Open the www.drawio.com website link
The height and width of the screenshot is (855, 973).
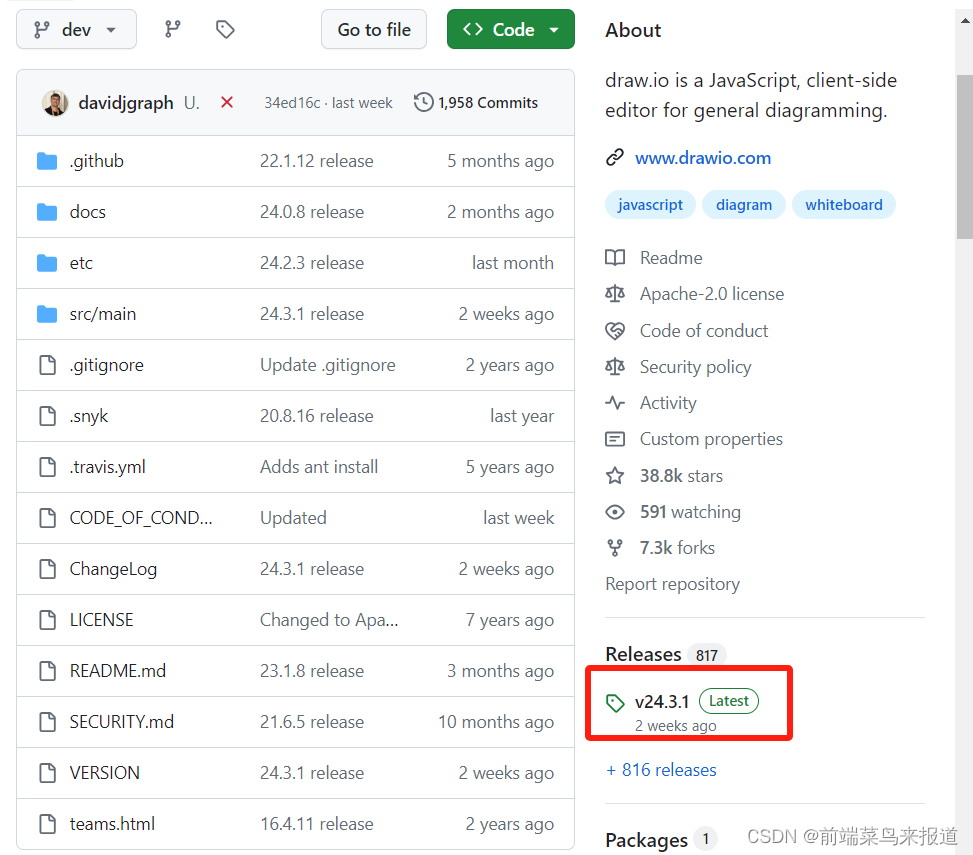tap(702, 158)
